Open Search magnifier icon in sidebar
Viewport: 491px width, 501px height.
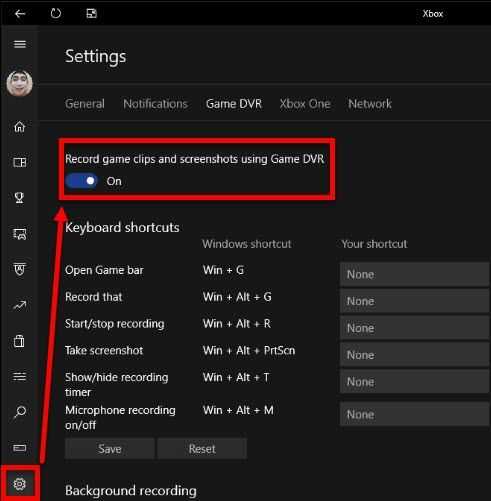tap(20, 412)
